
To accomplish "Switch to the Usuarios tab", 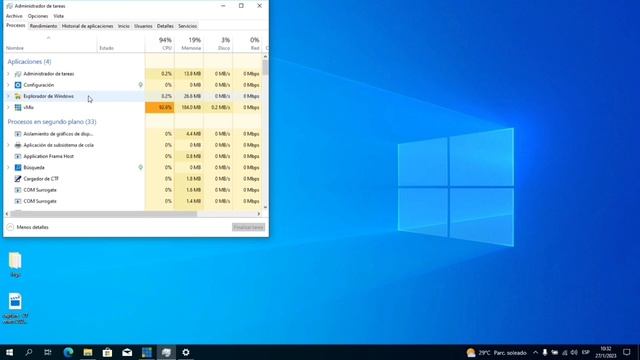I will [143, 26].
